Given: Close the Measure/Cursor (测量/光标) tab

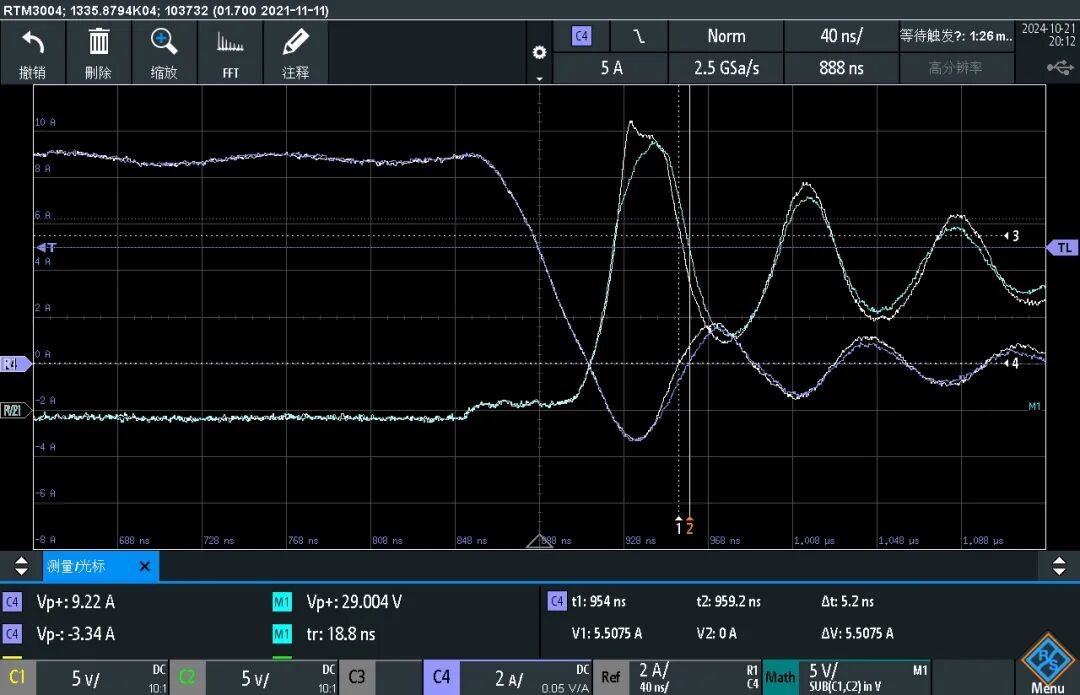Looking at the screenshot, I should pos(145,566).
